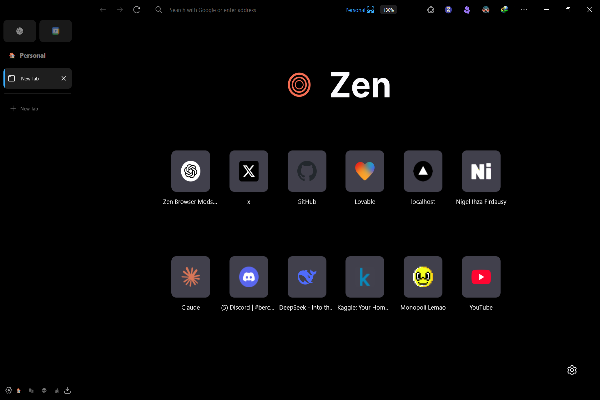This screenshot has width=600, height=400.
Task: Open the round blue toolbar extension icon
Action: point(448,10)
